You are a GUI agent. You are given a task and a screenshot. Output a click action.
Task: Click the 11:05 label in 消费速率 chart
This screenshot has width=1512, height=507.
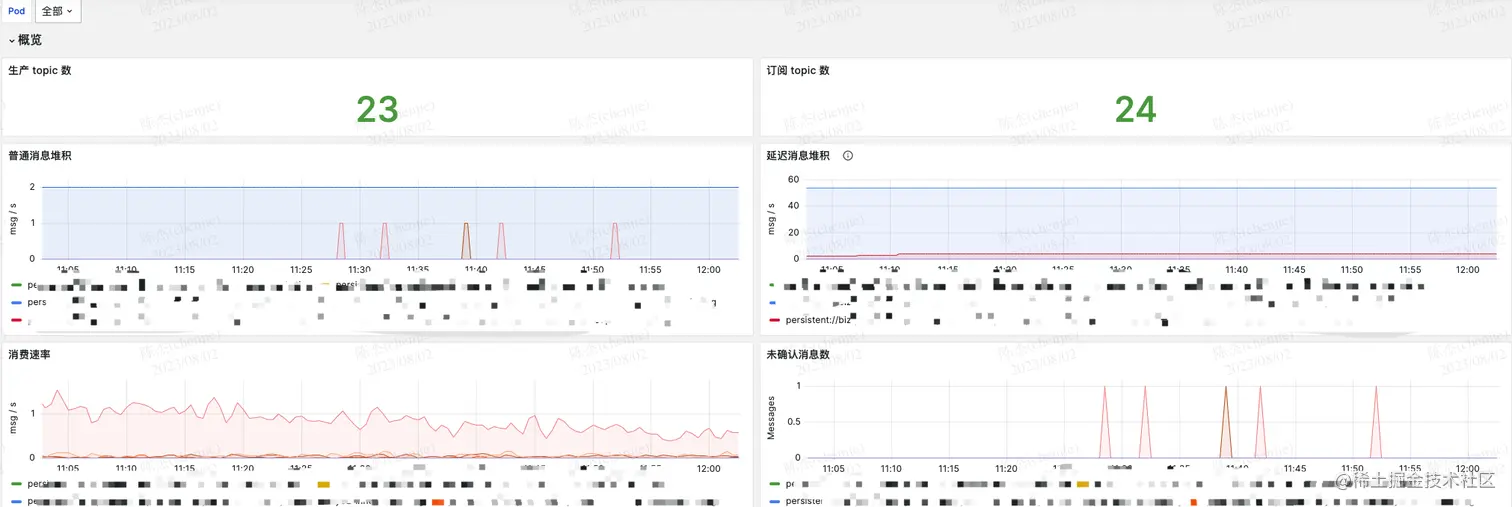coord(68,468)
